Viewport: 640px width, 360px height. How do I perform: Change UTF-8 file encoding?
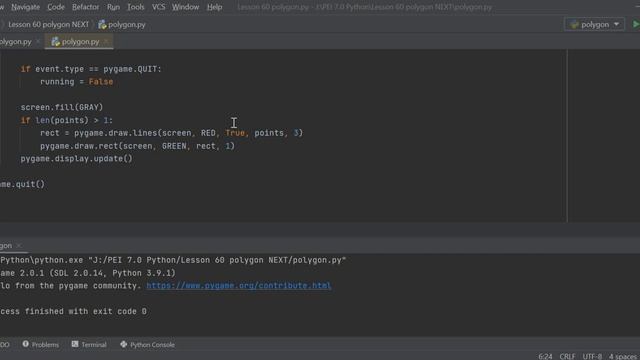[592, 356]
